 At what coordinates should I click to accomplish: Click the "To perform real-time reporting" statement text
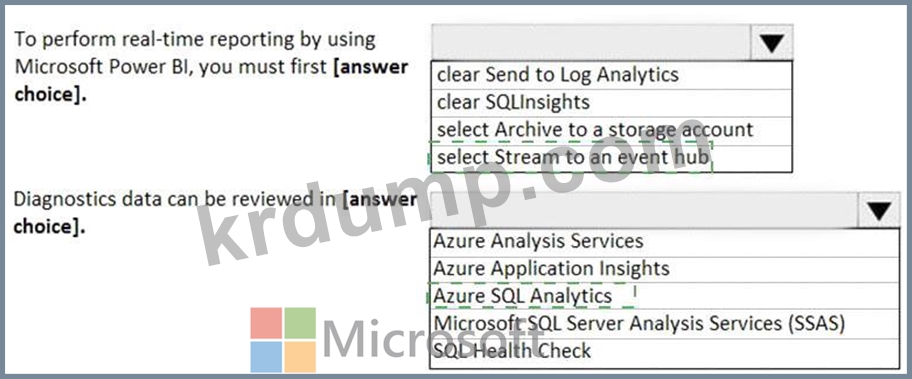pos(211,67)
